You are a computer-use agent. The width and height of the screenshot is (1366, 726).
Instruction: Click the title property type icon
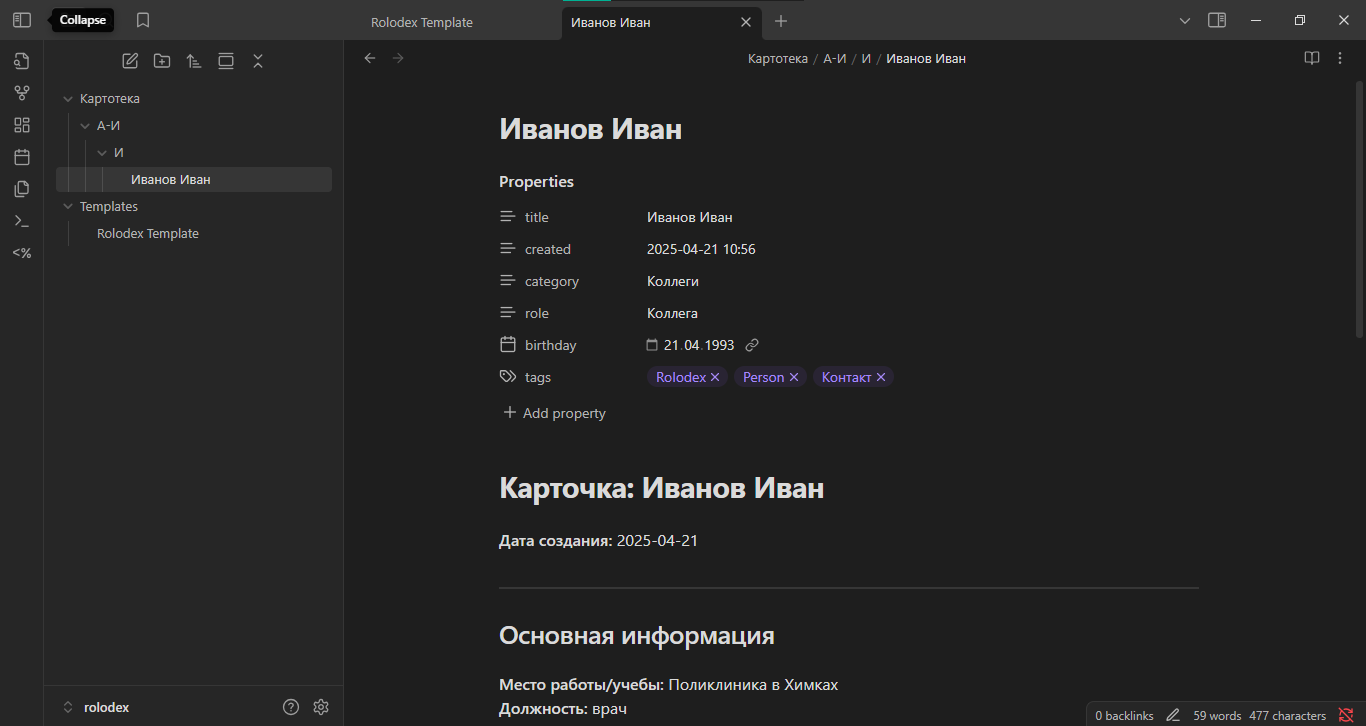coord(508,217)
